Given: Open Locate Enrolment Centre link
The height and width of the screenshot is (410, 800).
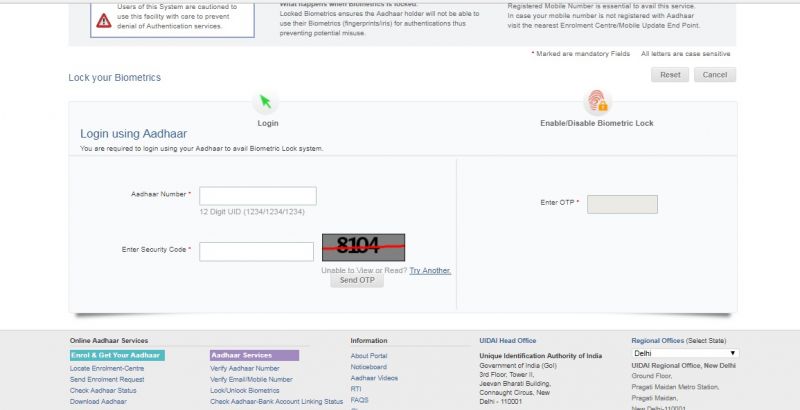Looking at the screenshot, I should tap(107, 368).
